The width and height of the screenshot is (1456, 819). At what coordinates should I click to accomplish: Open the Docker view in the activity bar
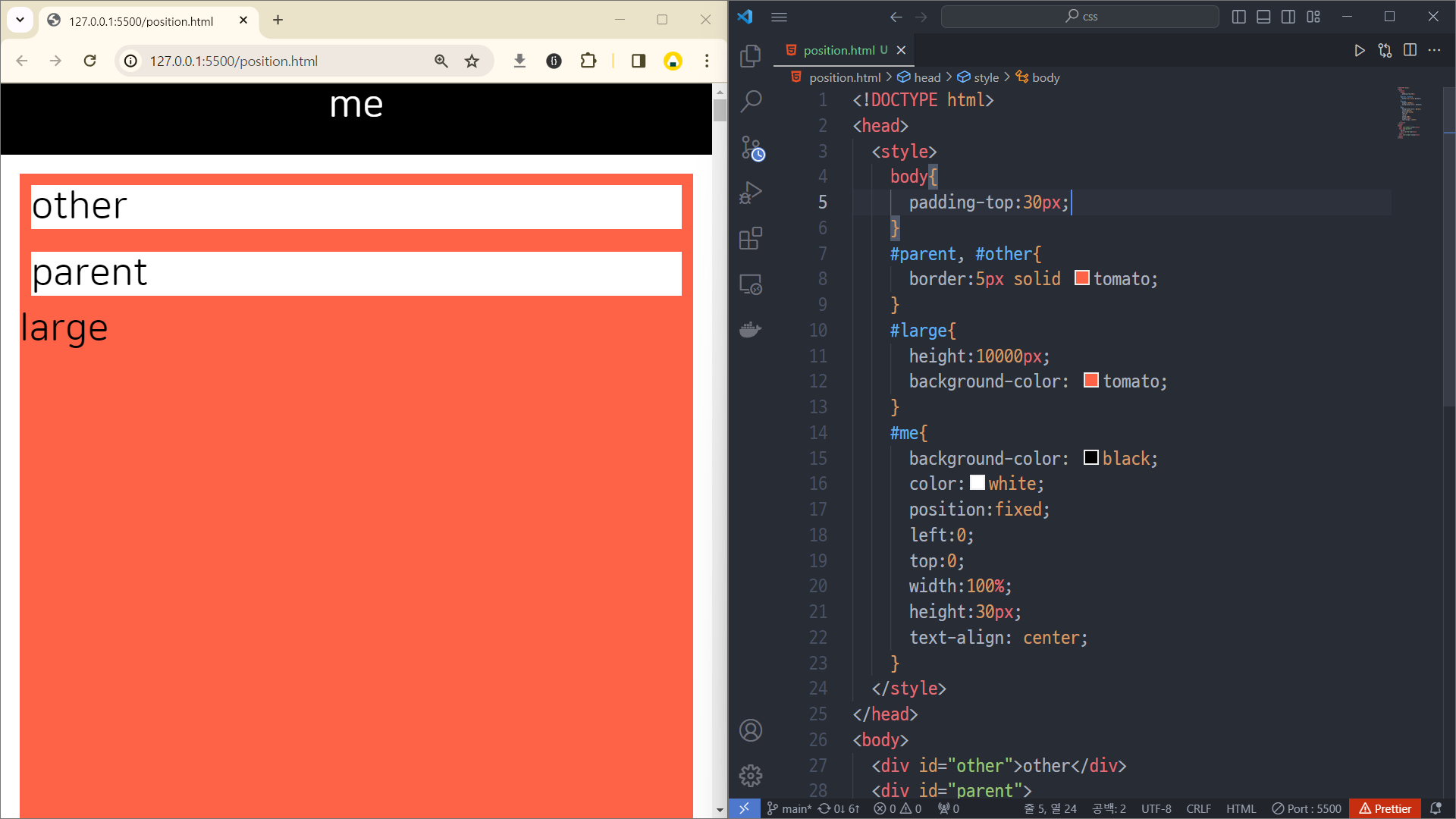pos(750,330)
